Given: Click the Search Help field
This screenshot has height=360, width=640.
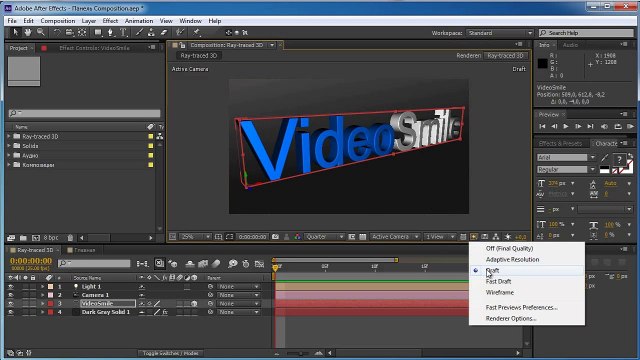Looking at the screenshot, I should [586, 33].
